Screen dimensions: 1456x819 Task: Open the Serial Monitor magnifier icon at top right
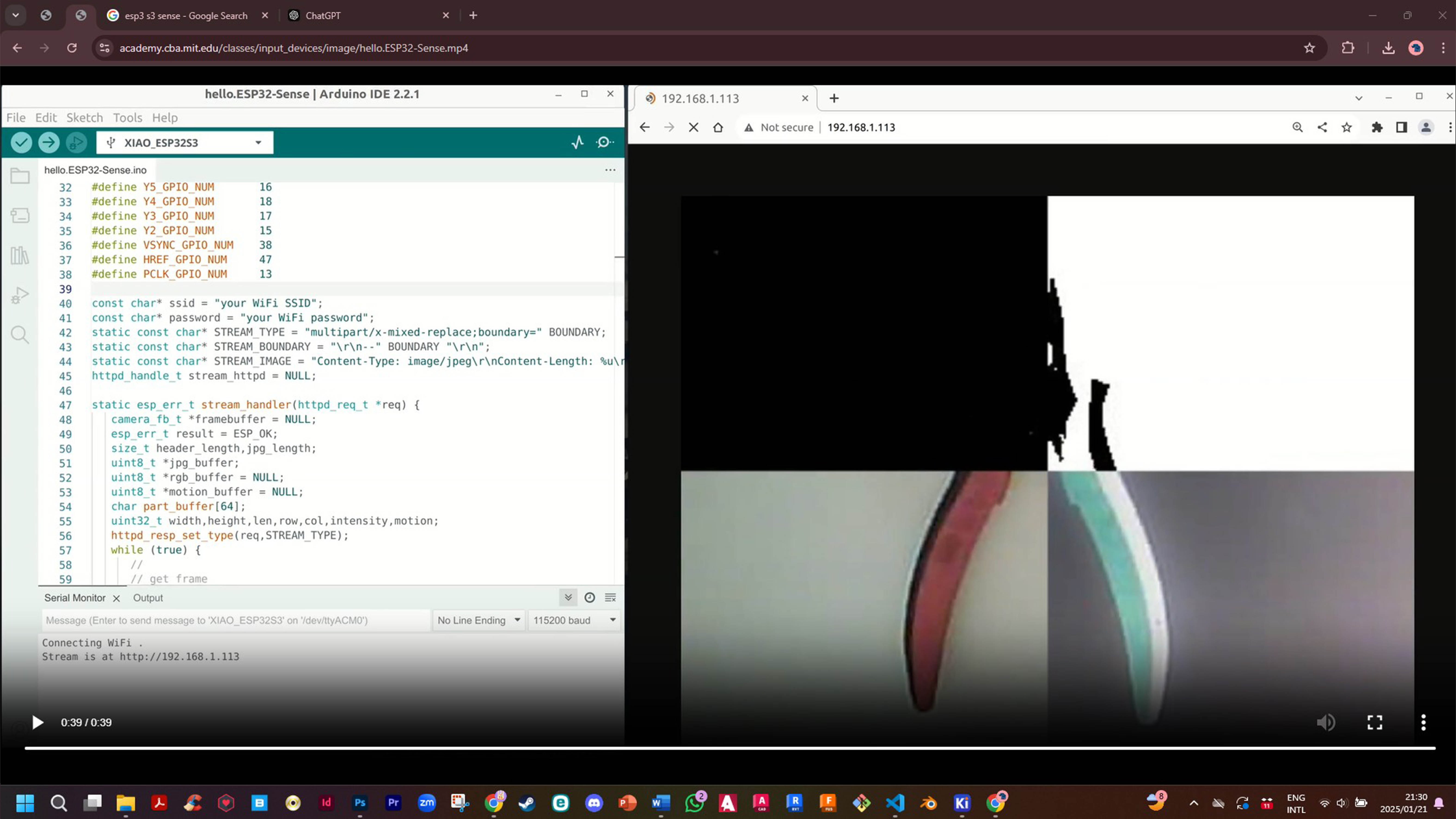click(605, 142)
